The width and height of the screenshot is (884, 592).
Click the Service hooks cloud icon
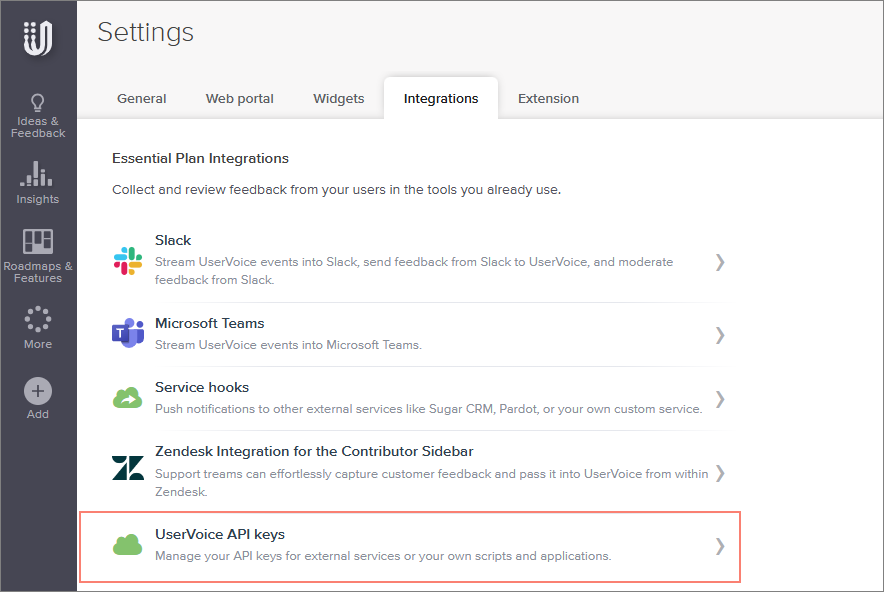tap(128, 398)
